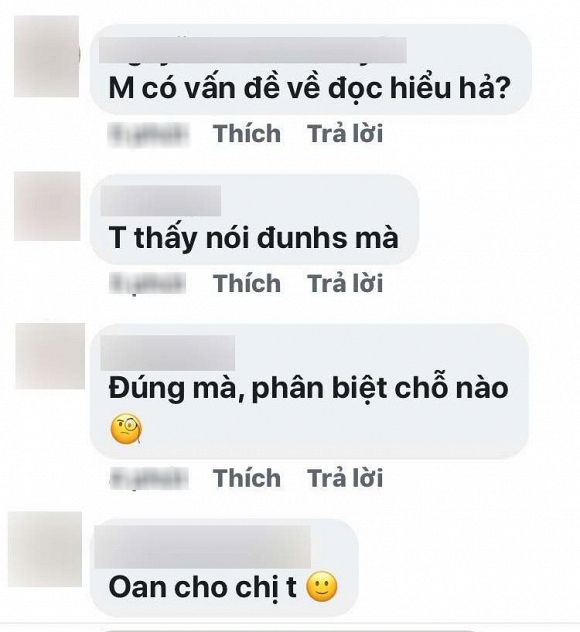Click Thích under 'T thấy nói đunhs mà'
Screen dimensions: 580x632
[247, 283]
